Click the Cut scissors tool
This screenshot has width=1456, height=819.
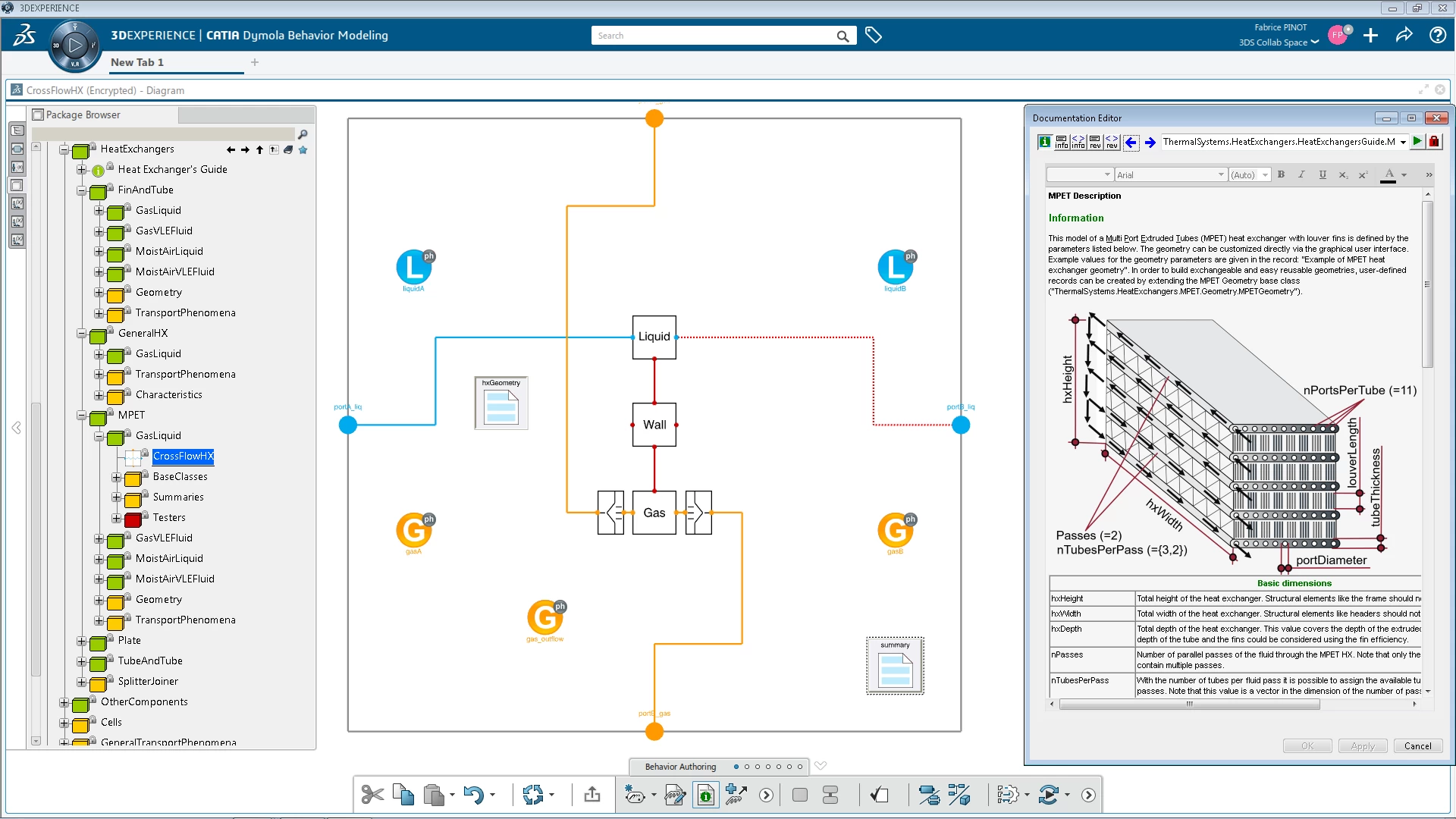point(372,795)
